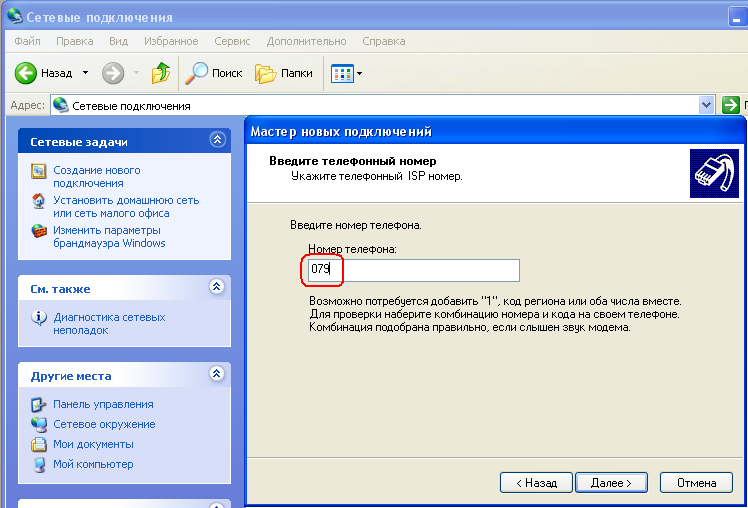Open the Views dropdown arrow

click(x=360, y=73)
